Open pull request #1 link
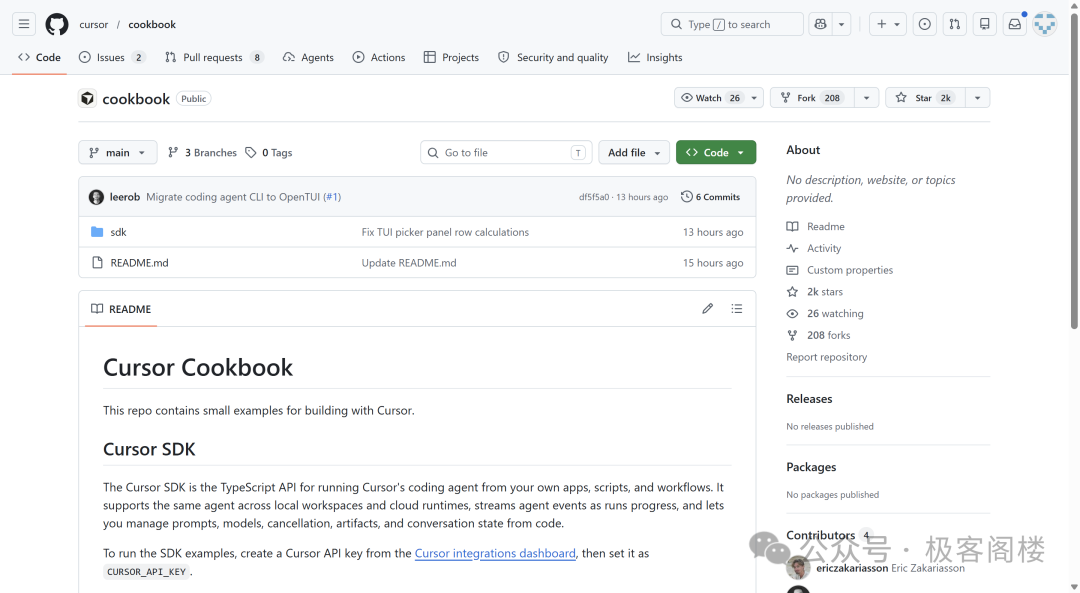The image size is (1080, 593). click(x=332, y=197)
